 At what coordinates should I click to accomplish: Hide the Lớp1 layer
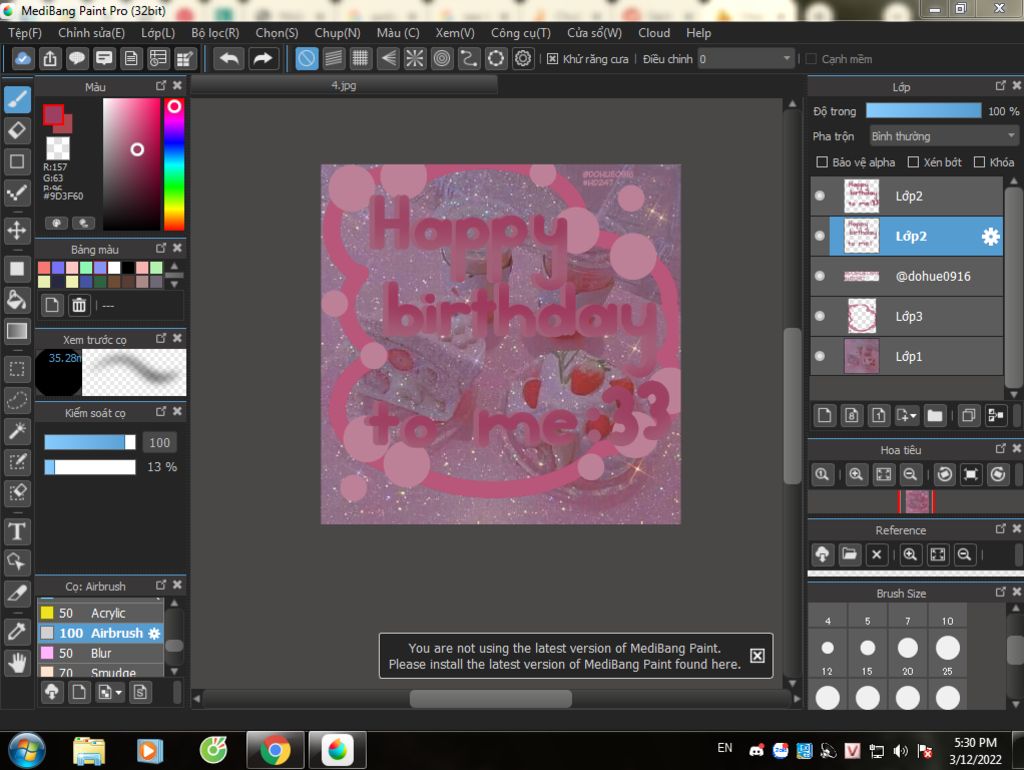tap(820, 357)
